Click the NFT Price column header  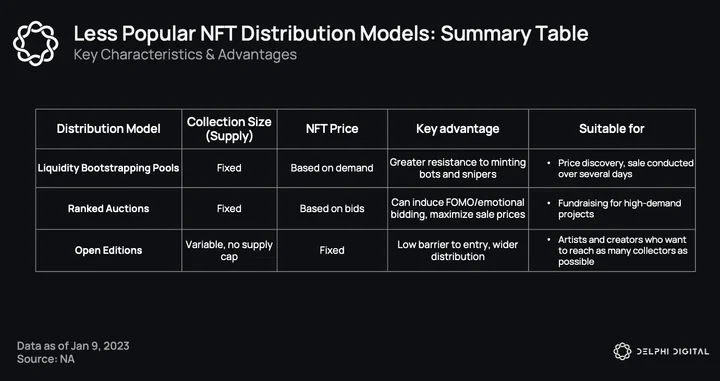pyautogui.click(x=332, y=129)
